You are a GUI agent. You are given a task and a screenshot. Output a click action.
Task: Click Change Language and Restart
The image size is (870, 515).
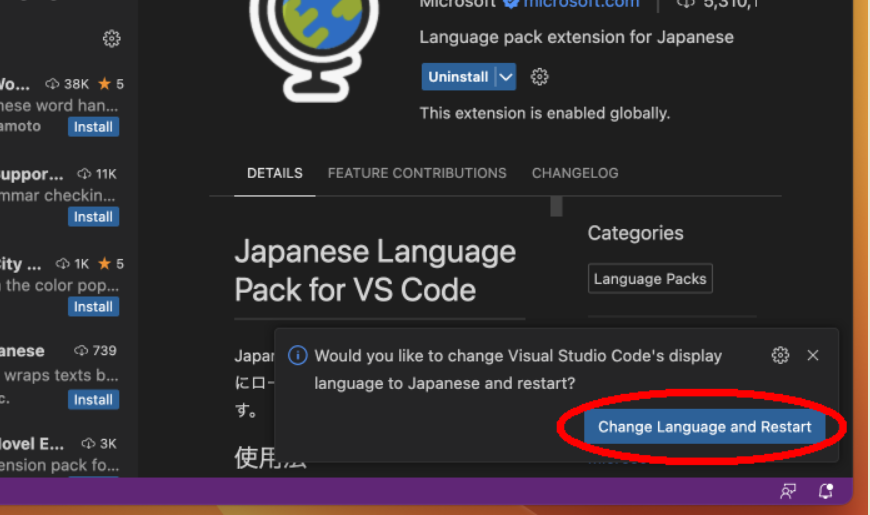704,427
